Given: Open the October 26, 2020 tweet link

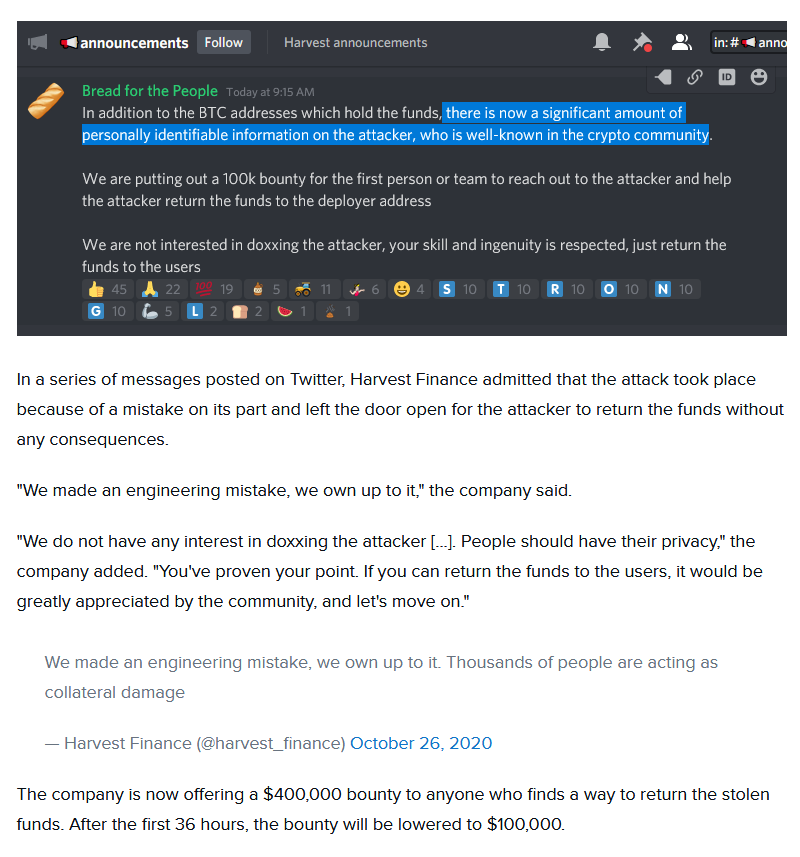Looking at the screenshot, I should (x=421, y=743).
